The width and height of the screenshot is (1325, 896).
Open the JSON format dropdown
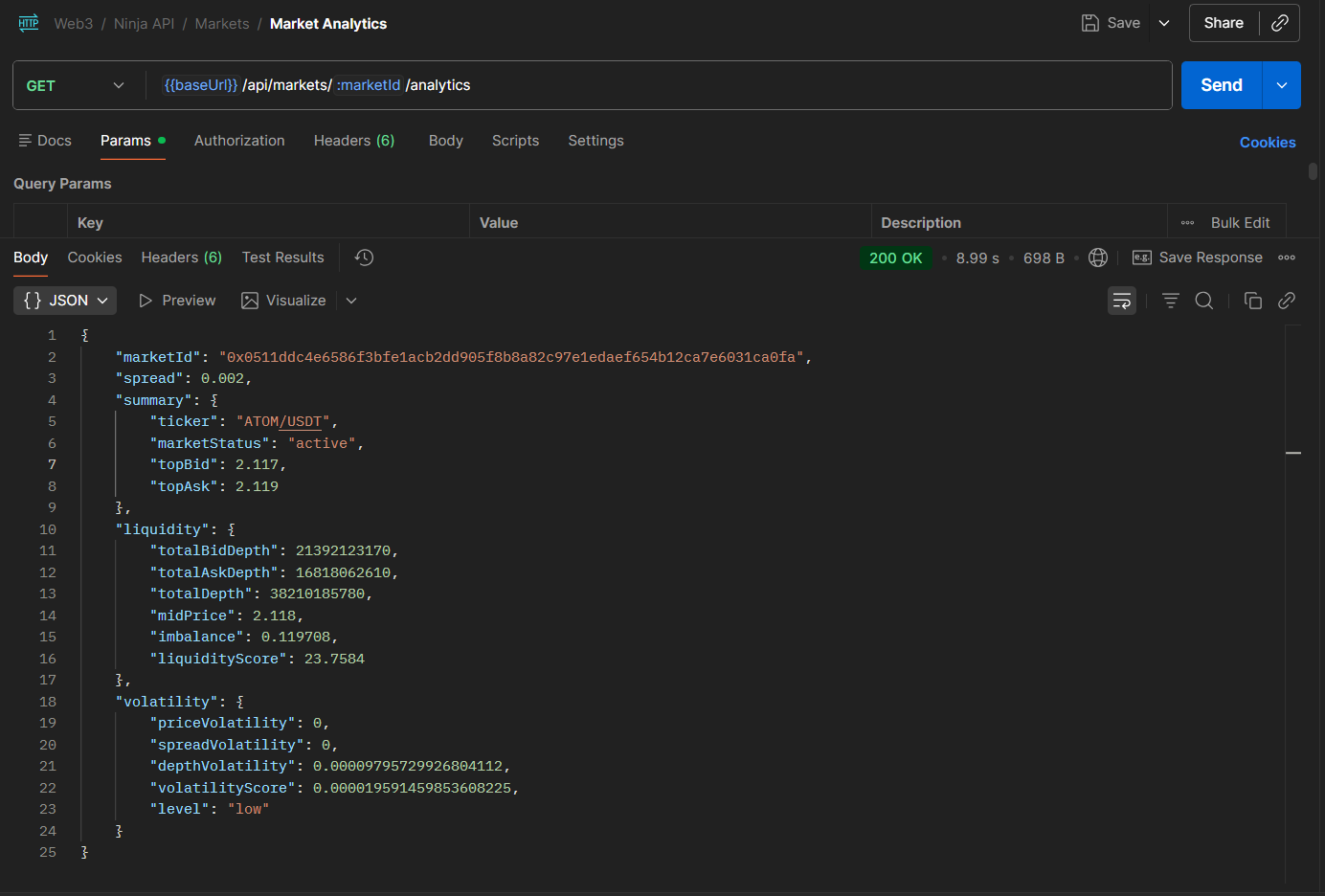coord(65,301)
